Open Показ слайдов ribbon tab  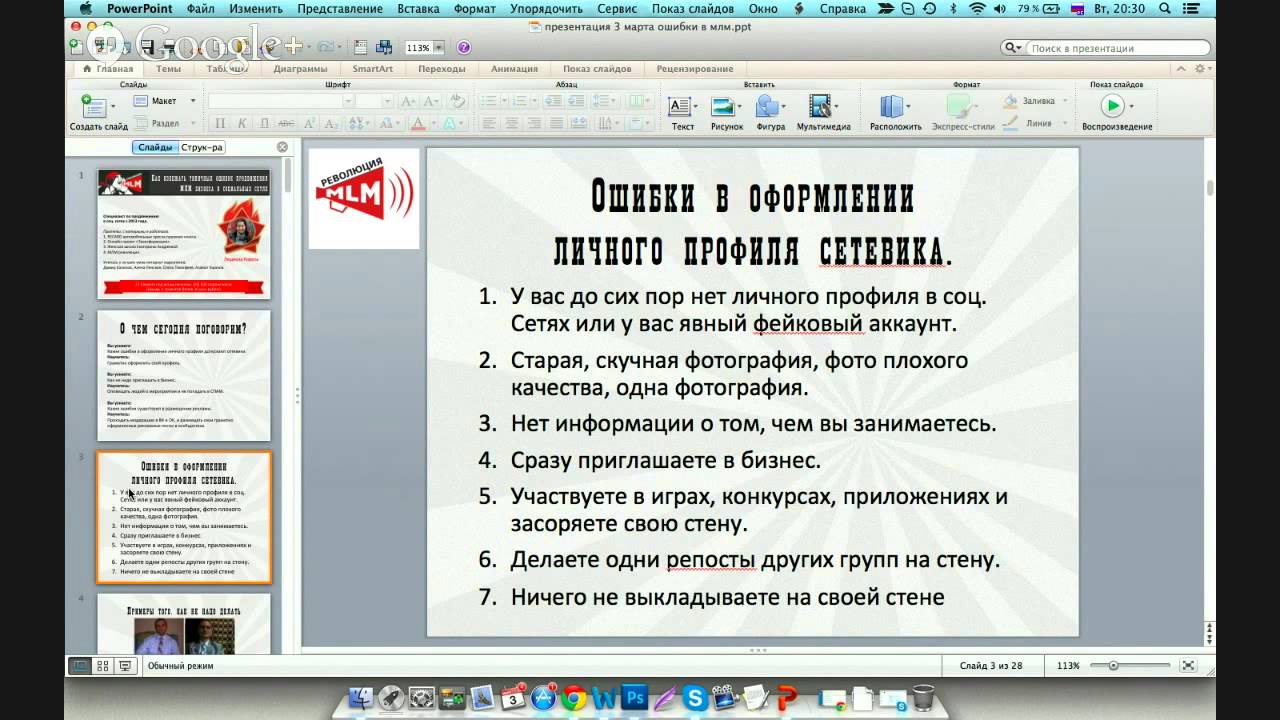coord(597,69)
